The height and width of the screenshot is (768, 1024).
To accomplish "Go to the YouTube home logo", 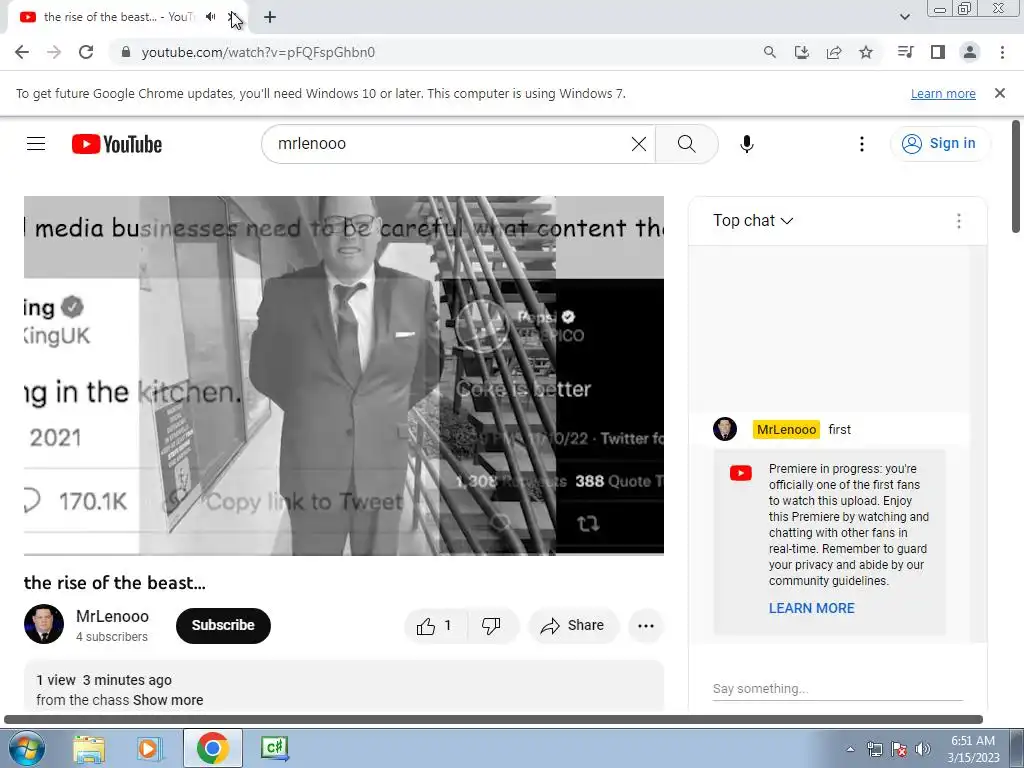I will pyautogui.click(x=117, y=144).
